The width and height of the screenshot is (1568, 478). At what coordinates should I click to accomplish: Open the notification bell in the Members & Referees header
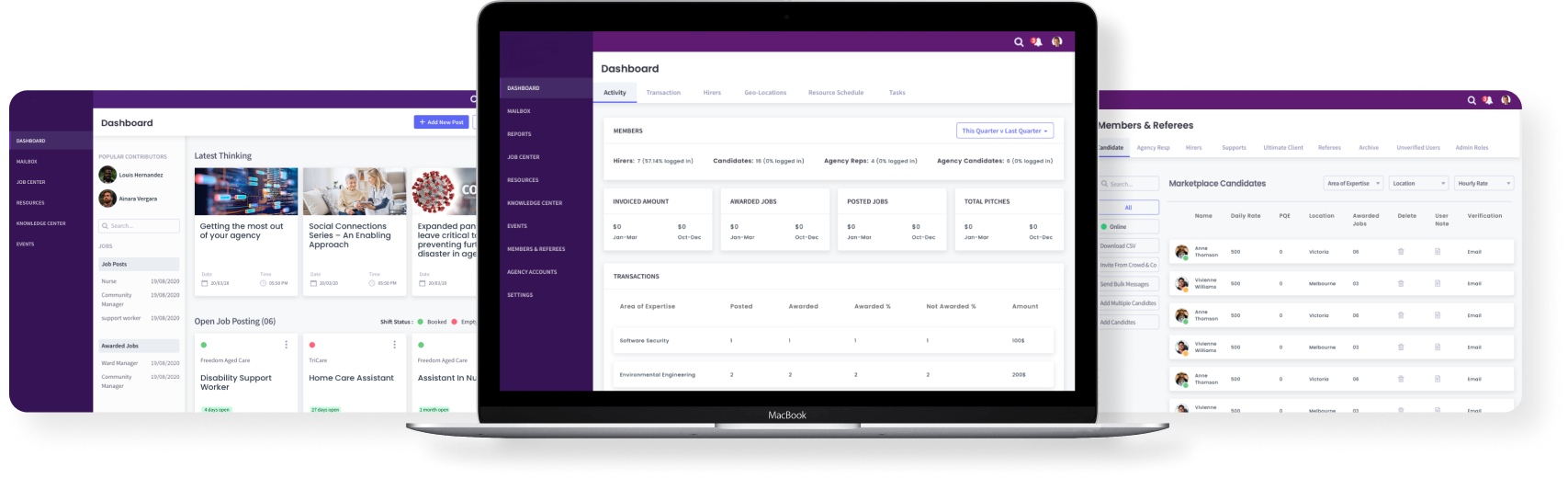[x=1487, y=100]
